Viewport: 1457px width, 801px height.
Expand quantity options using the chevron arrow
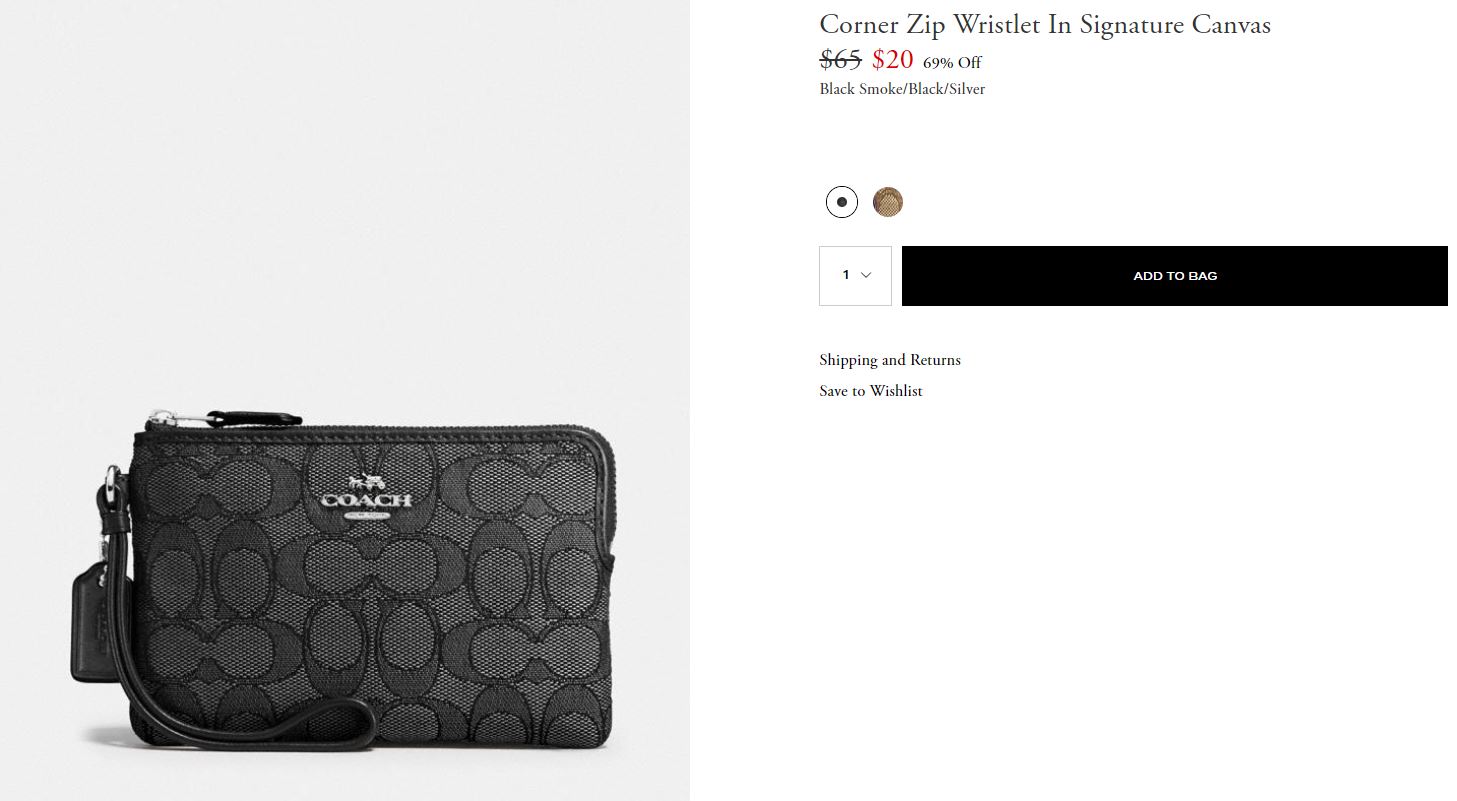pyautogui.click(x=864, y=274)
